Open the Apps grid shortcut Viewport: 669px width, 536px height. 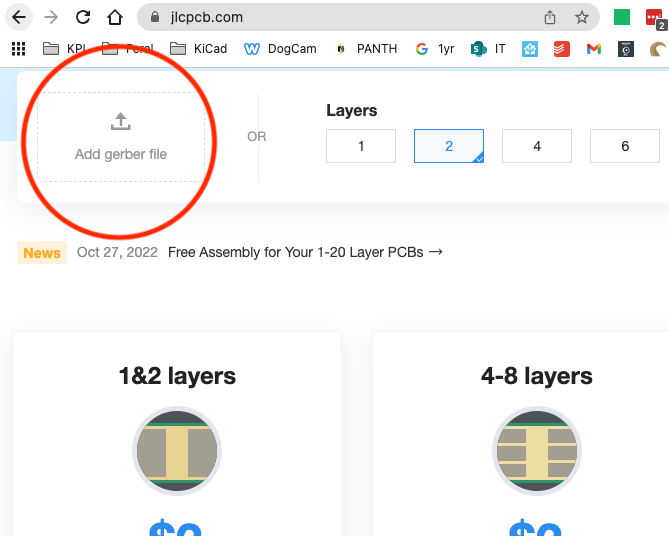[18, 49]
